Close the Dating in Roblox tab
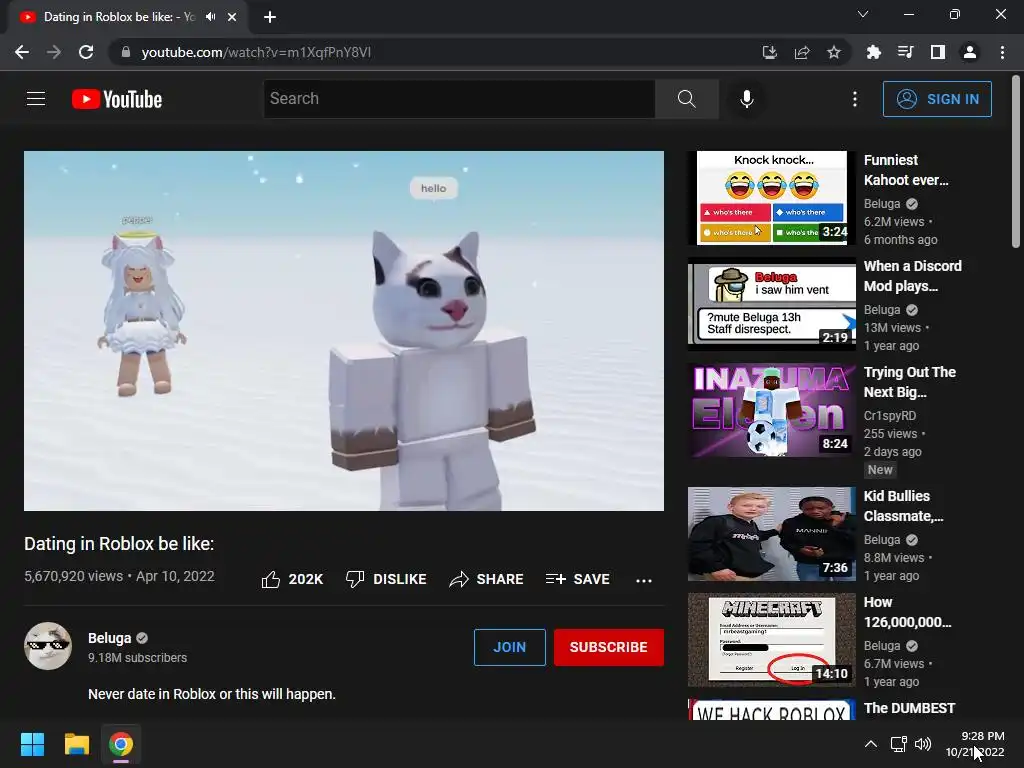1024x768 pixels. pyautogui.click(x=232, y=17)
